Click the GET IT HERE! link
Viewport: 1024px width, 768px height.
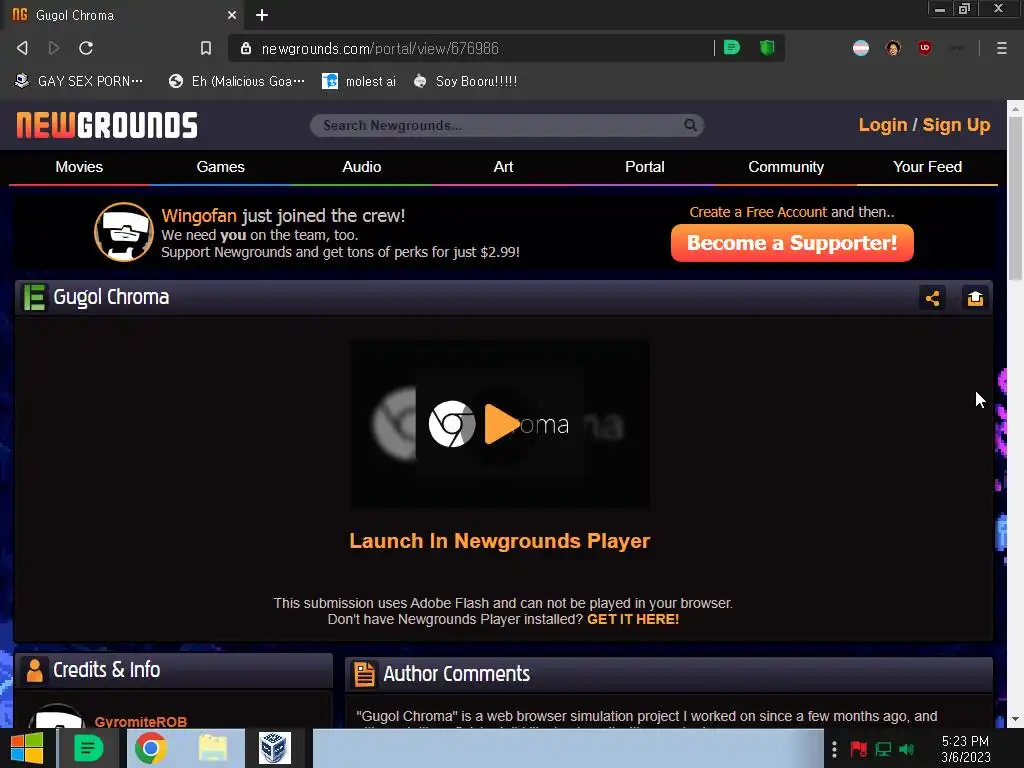click(633, 619)
